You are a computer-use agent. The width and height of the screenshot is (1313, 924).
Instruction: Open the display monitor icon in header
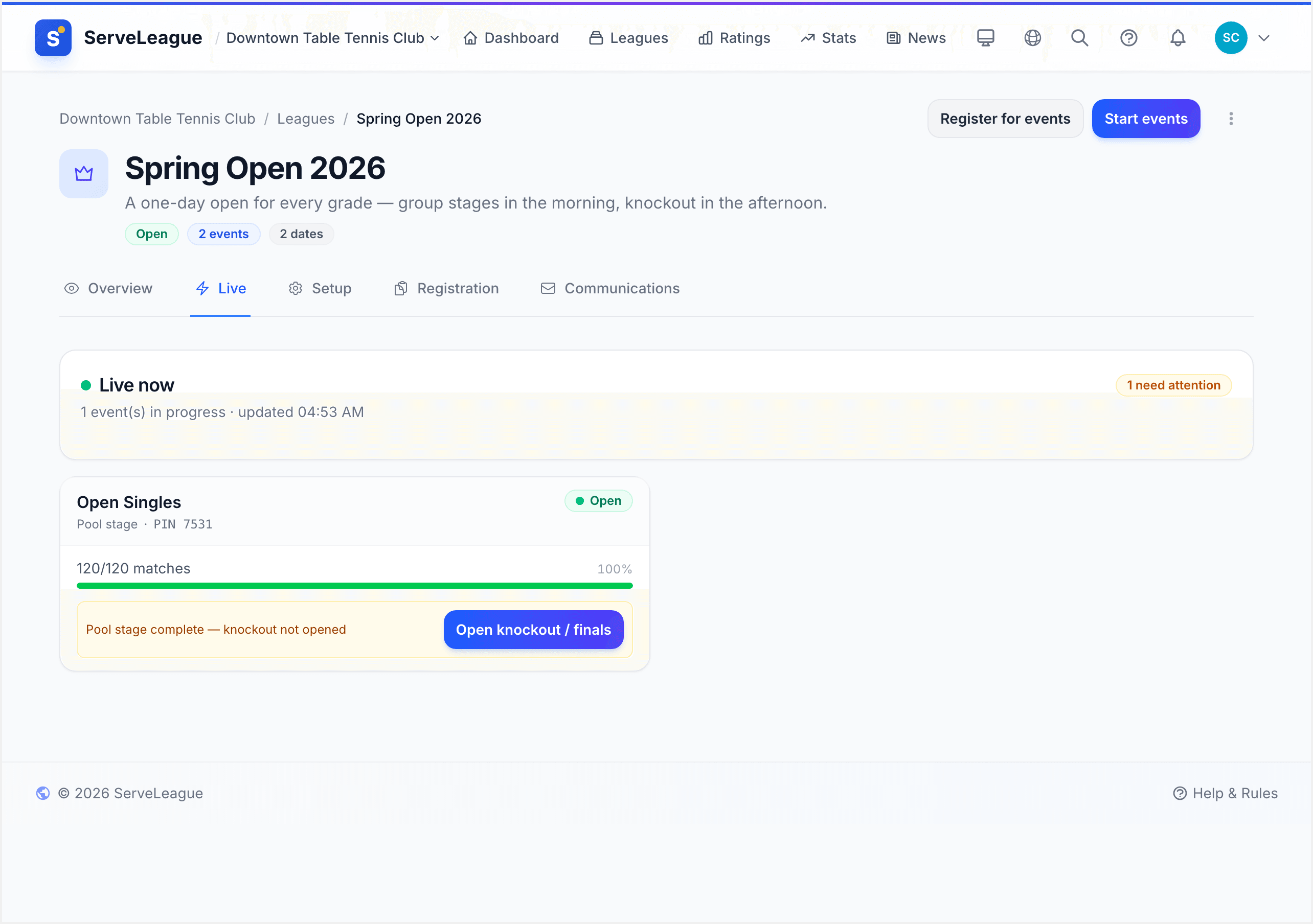(985, 38)
